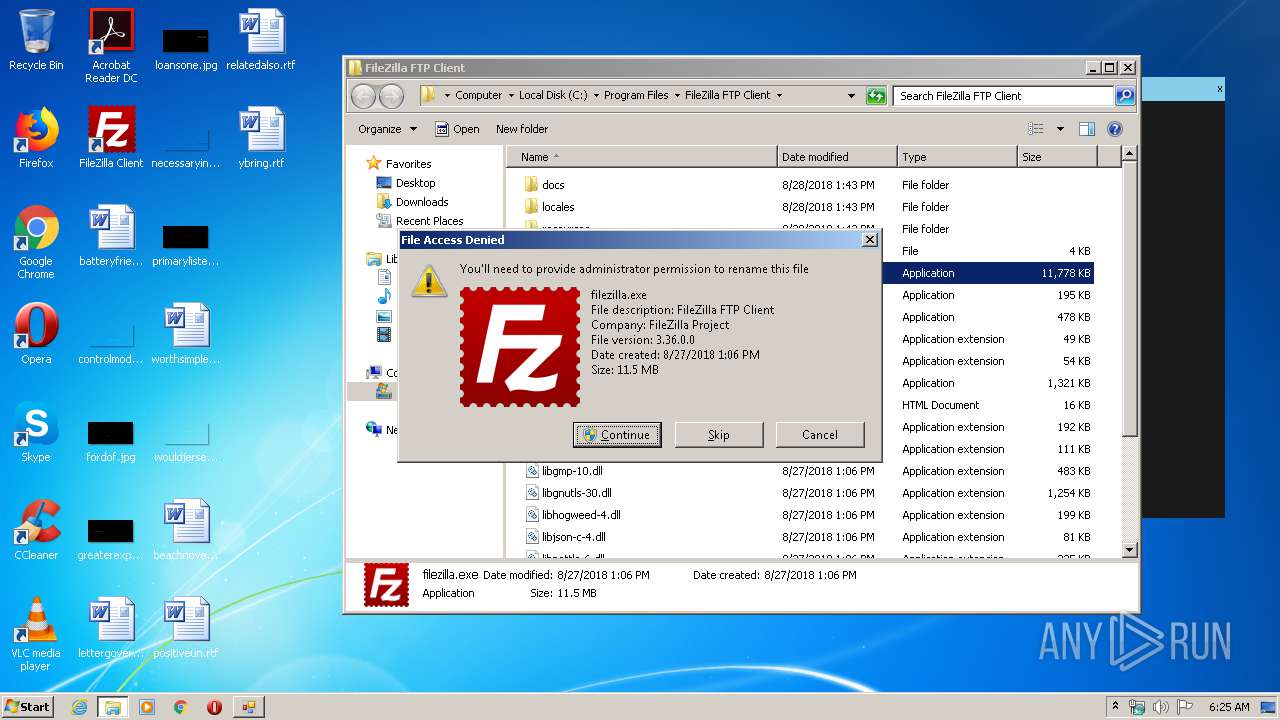Image resolution: width=1280 pixels, height=720 pixels.
Task: Click the volume icon in system tray
Action: 1162,707
